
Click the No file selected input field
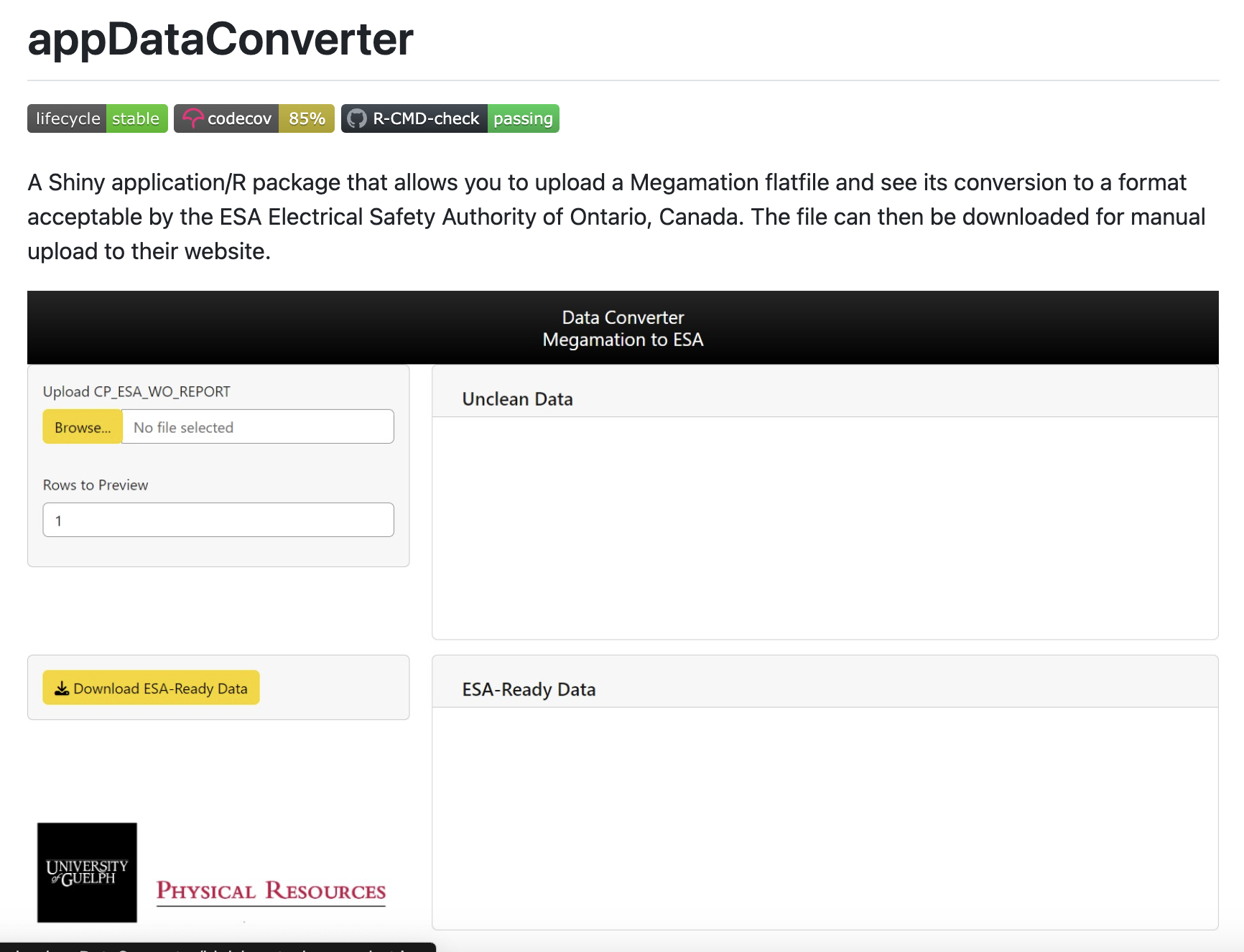pyautogui.click(x=258, y=426)
